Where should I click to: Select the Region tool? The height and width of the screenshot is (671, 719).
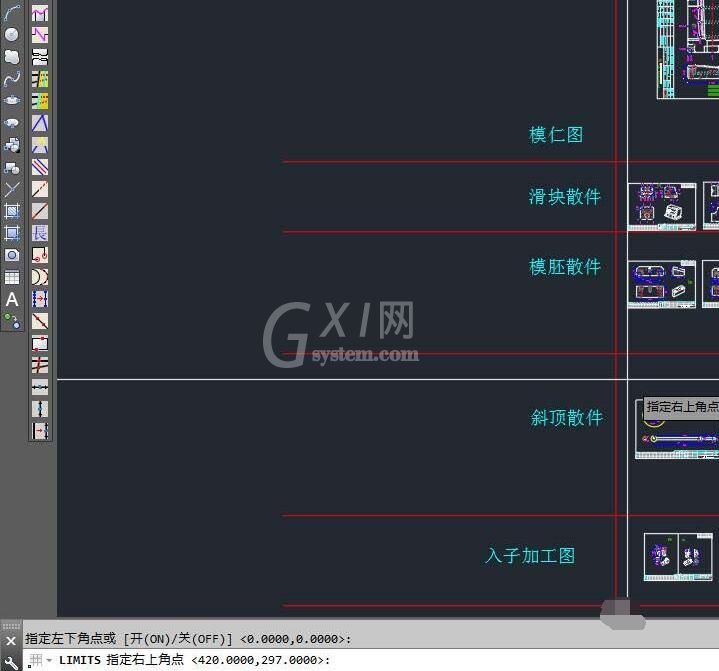pyautogui.click(x=12, y=255)
